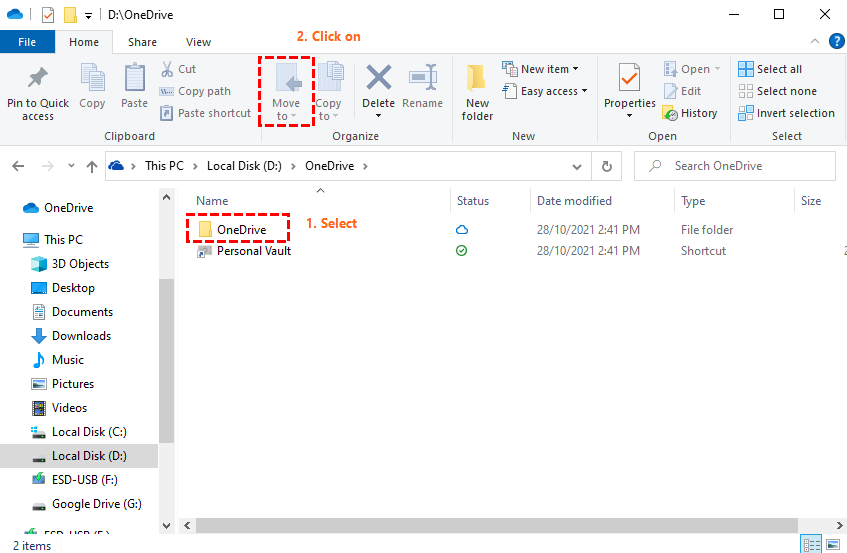Click the quick access New folder icon in title bar
847x553 pixels.
point(70,15)
